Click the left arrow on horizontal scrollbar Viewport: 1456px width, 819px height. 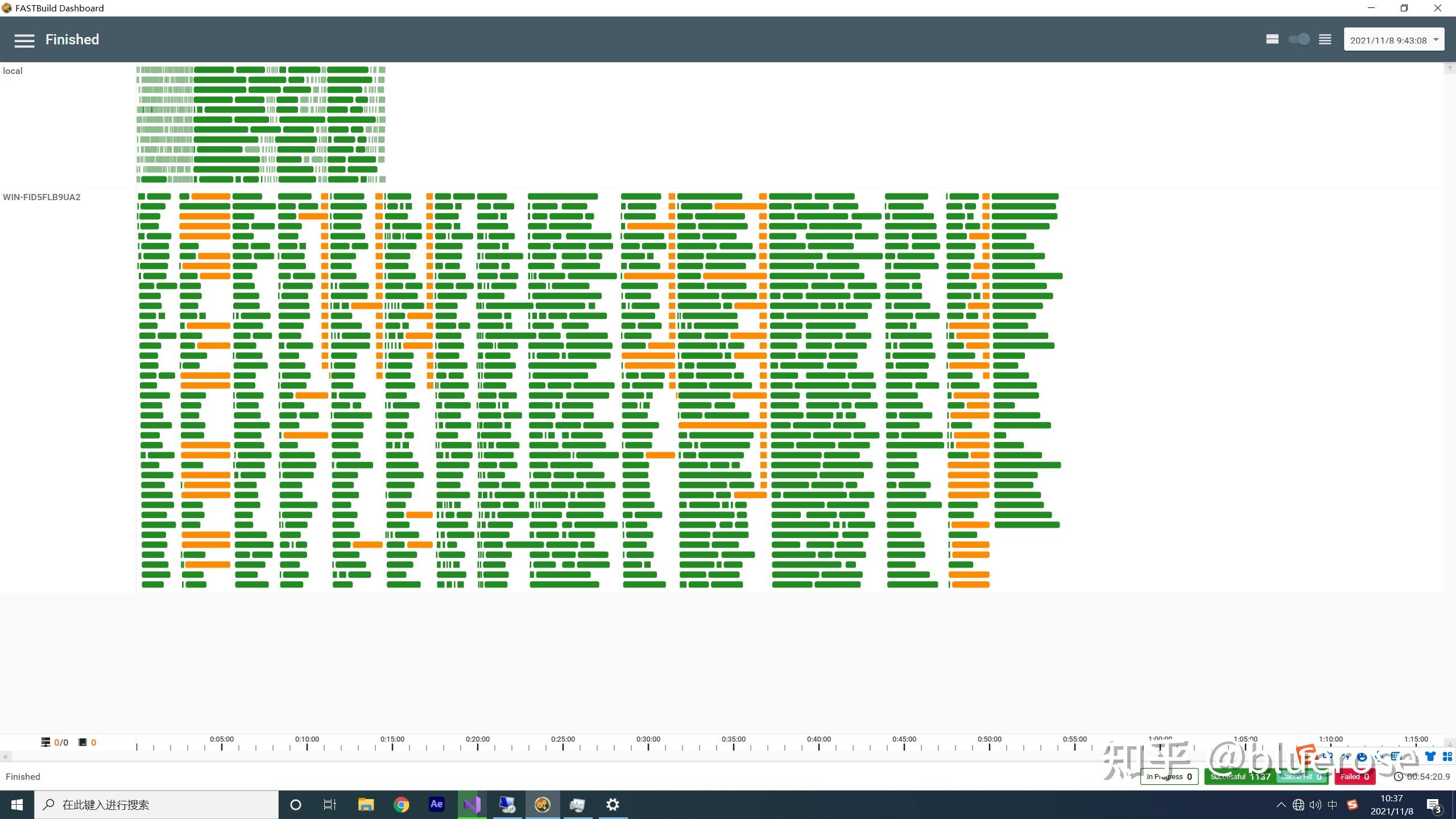tap(6, 756)
